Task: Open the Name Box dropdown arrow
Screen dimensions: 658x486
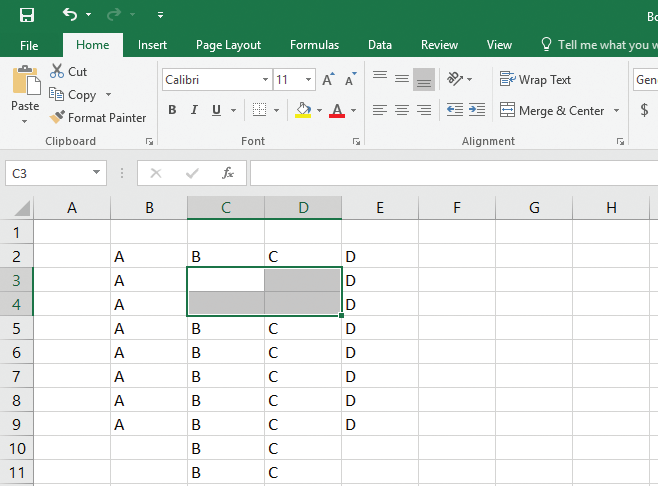Action: (97, 172)
